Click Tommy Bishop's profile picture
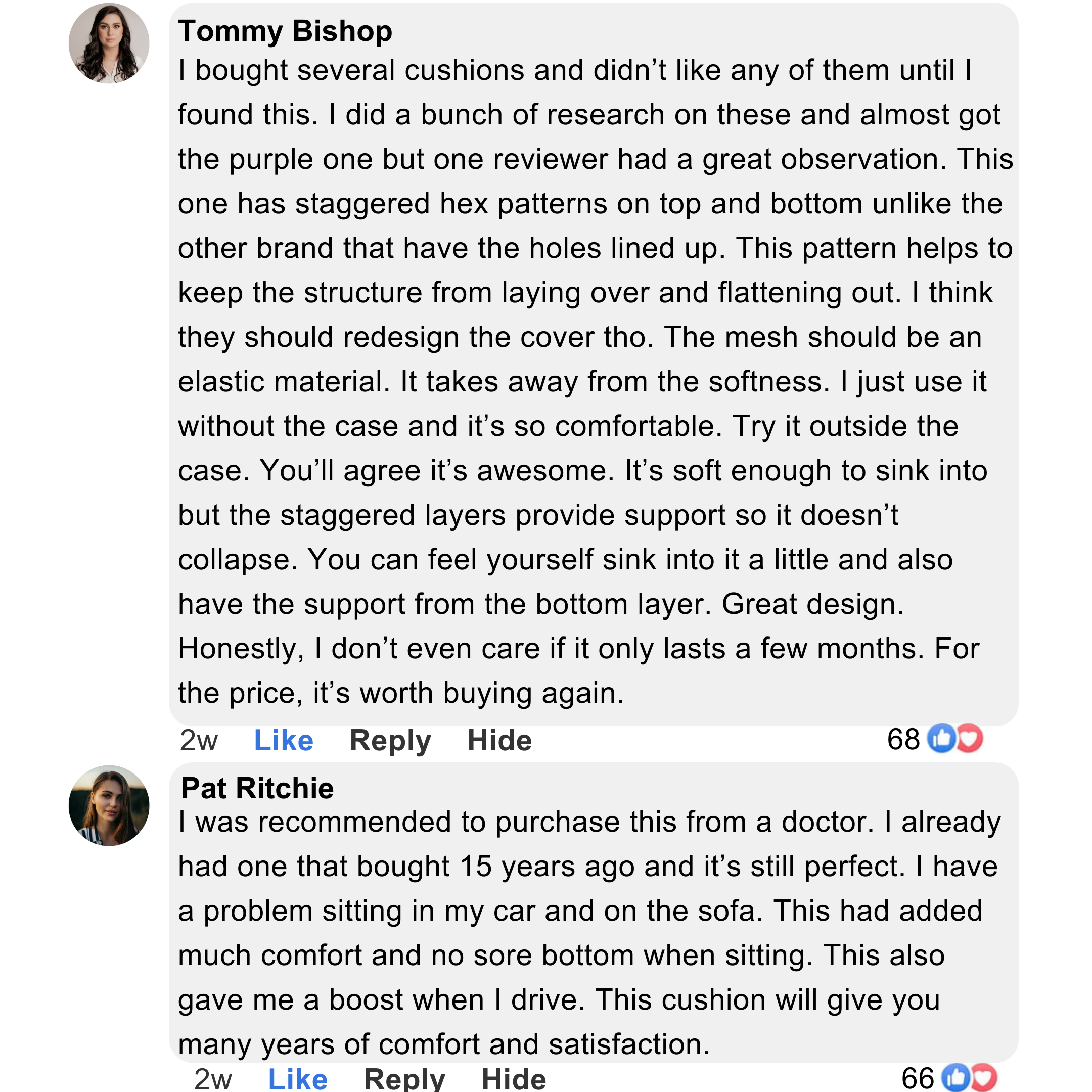Screen dimensions: 1092x1092 [x=109, y=43]
